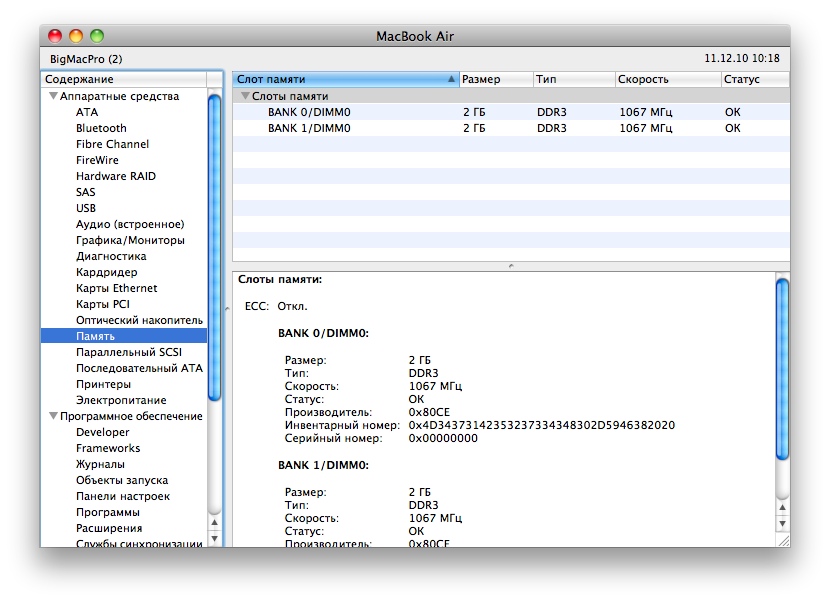Select Расширения under software
The image size is (830, 602).
tap(109, 529)
